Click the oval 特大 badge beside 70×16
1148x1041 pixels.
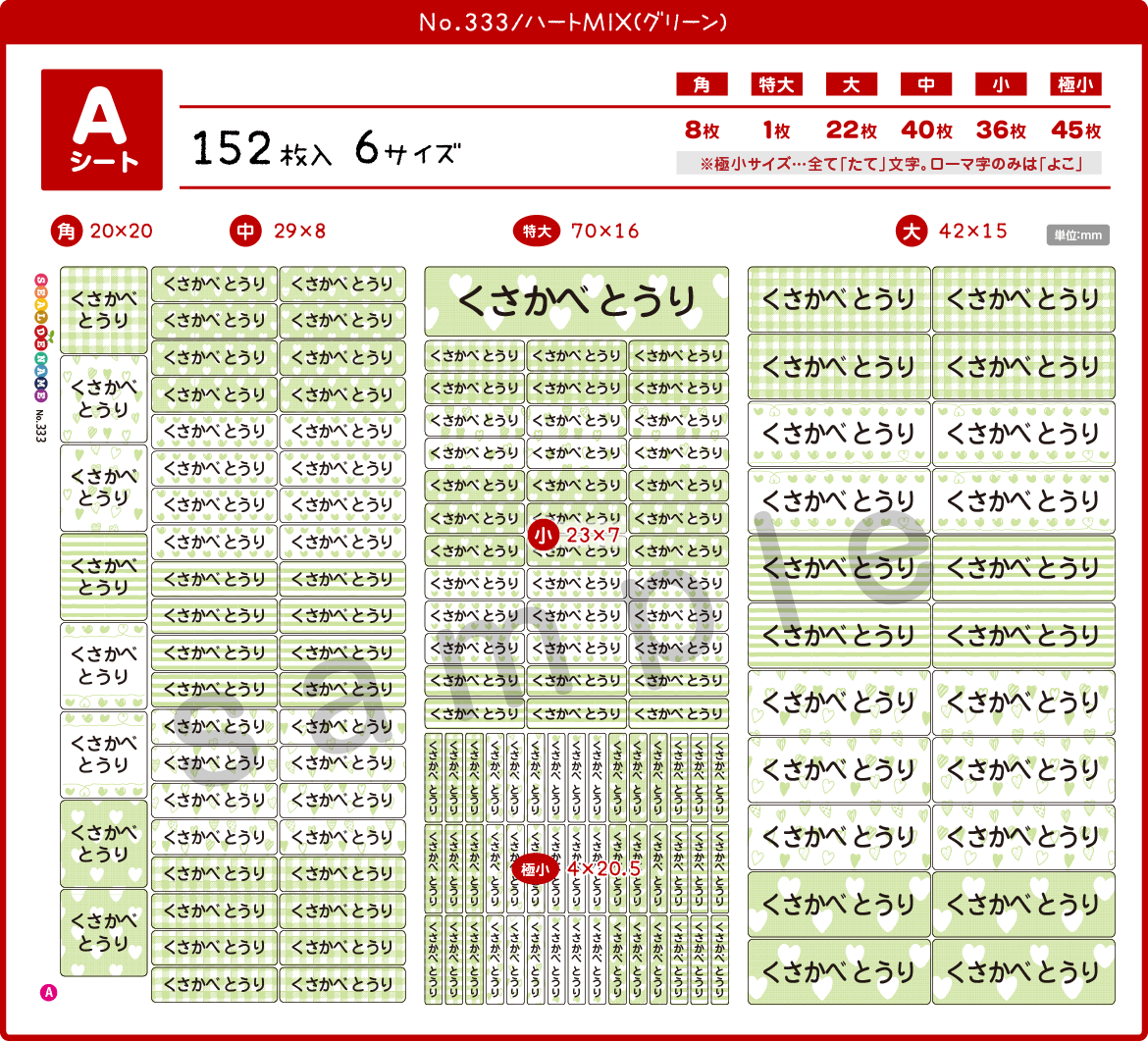tap(537, 232)
